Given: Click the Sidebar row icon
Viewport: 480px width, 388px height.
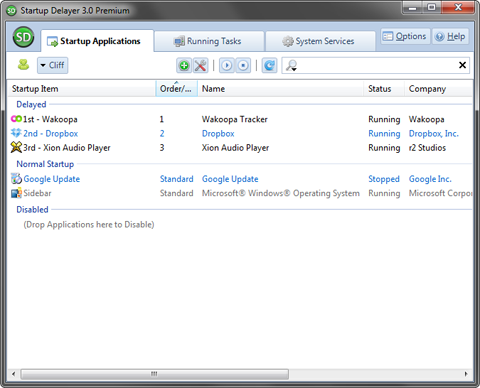Looking at the screenshot, I should point(16,193).
